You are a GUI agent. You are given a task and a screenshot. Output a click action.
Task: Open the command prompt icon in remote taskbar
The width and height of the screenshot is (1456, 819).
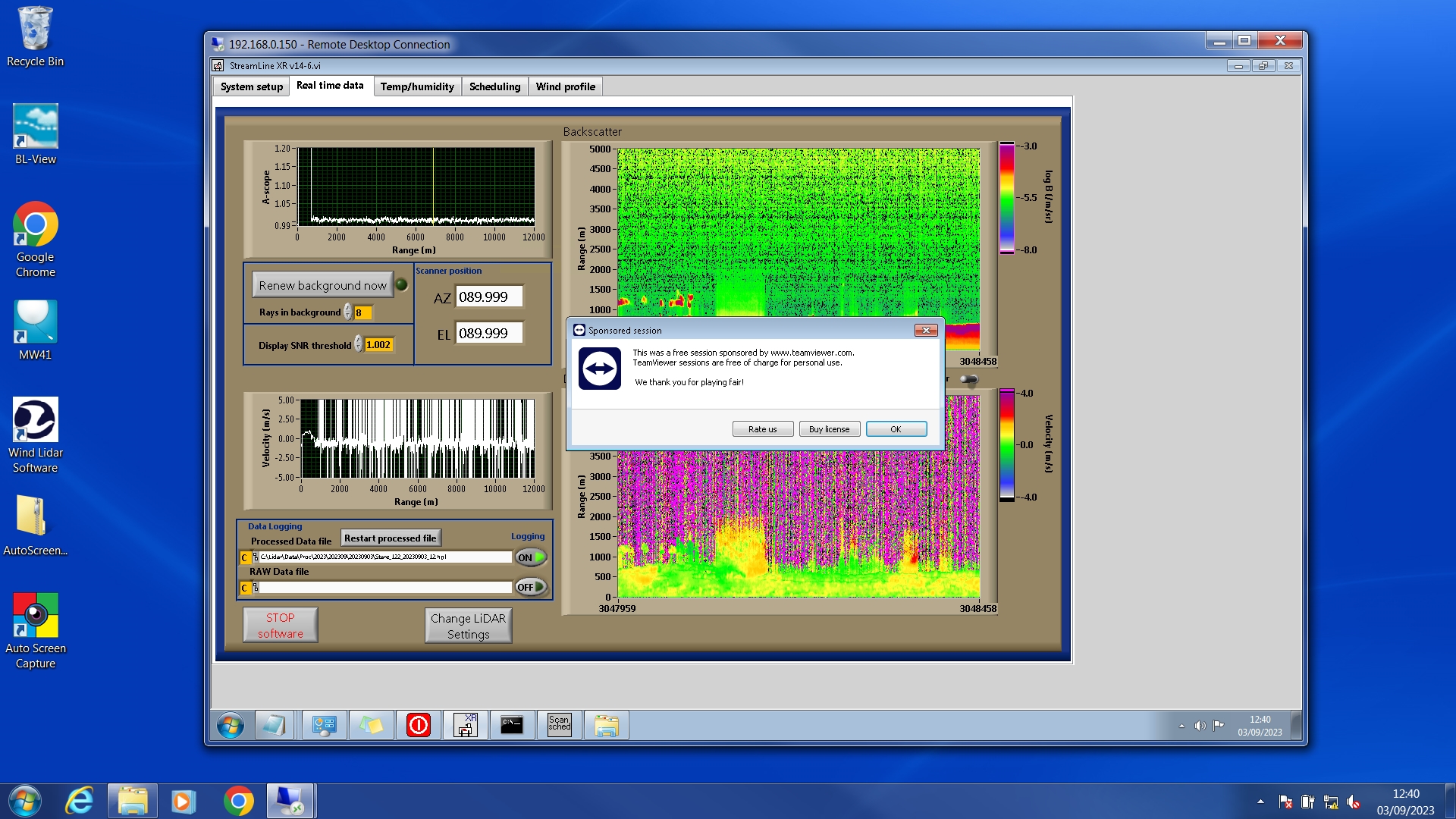tap(512, 725)
